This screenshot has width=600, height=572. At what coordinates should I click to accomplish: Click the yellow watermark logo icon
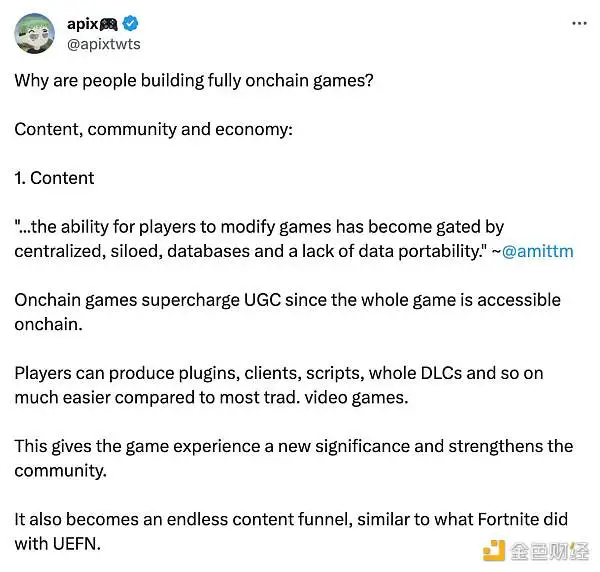(494, 550)
